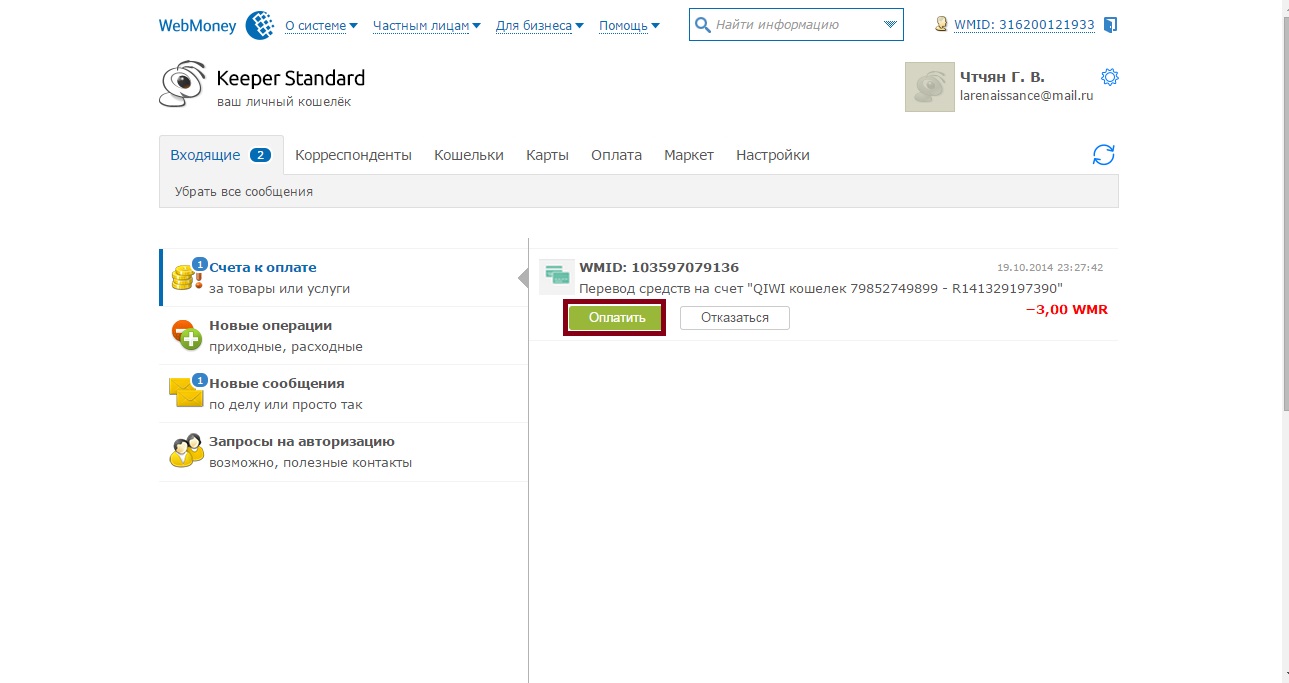Click the 'WMID: 316200121933' link

coord(1025,25)
